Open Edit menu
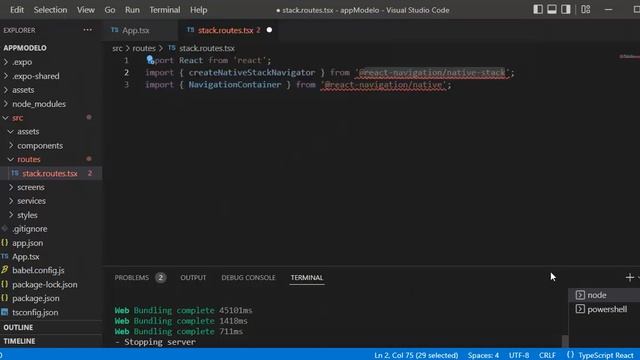 click(x=17, y=10)
